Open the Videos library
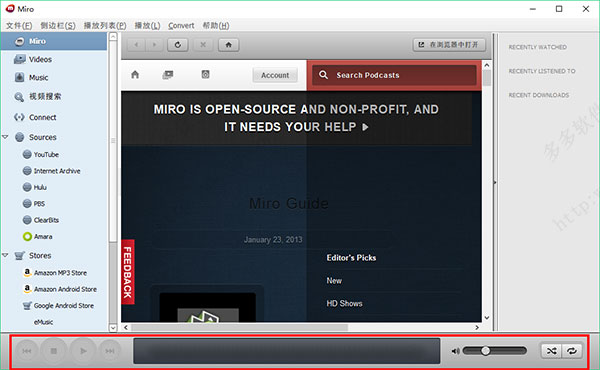Screen dimensions: 600x370 (x=40, y=59)
